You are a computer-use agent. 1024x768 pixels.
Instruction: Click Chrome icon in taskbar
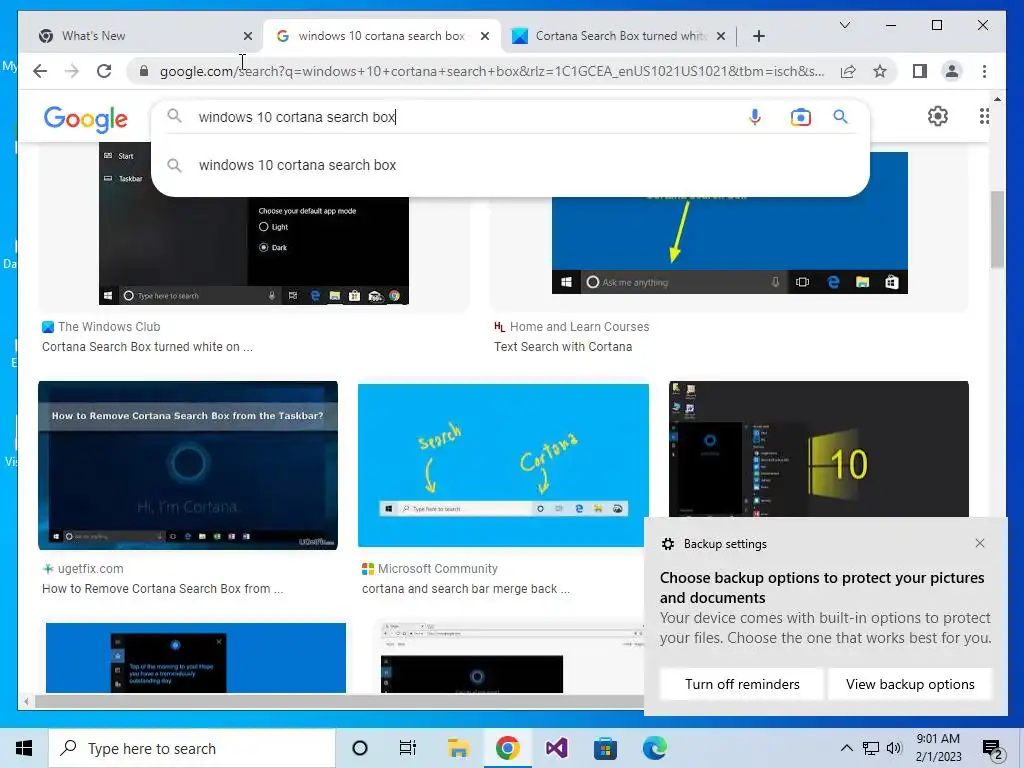(x=507, y=748)
